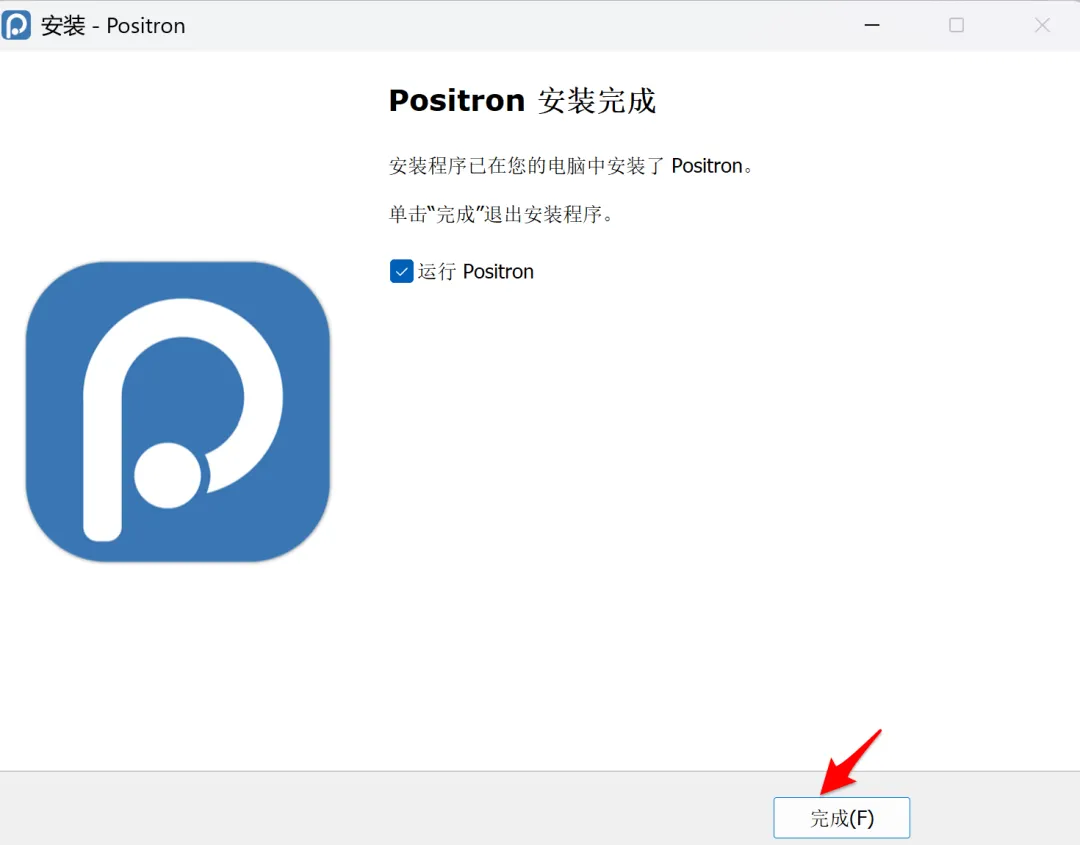1080x845 pixels.
Task: Click the 完成(F) finish button
Action: pyautogui.click(x=841, y=817)
